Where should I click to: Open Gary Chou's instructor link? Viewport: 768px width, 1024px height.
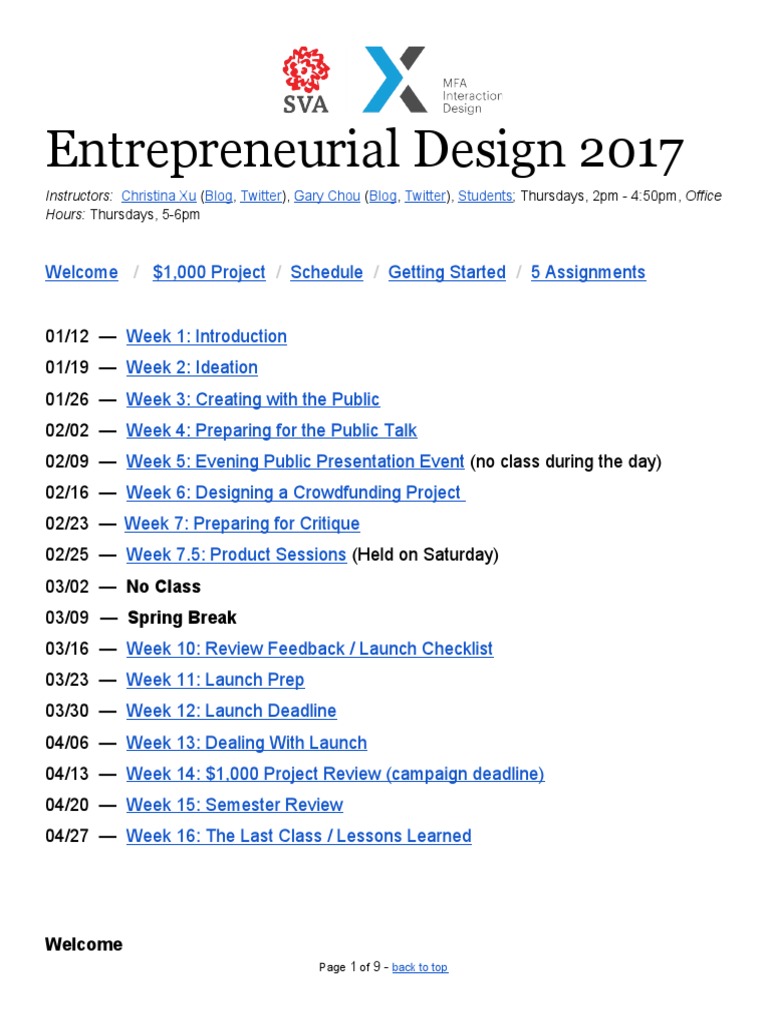(x=327, y=196)
